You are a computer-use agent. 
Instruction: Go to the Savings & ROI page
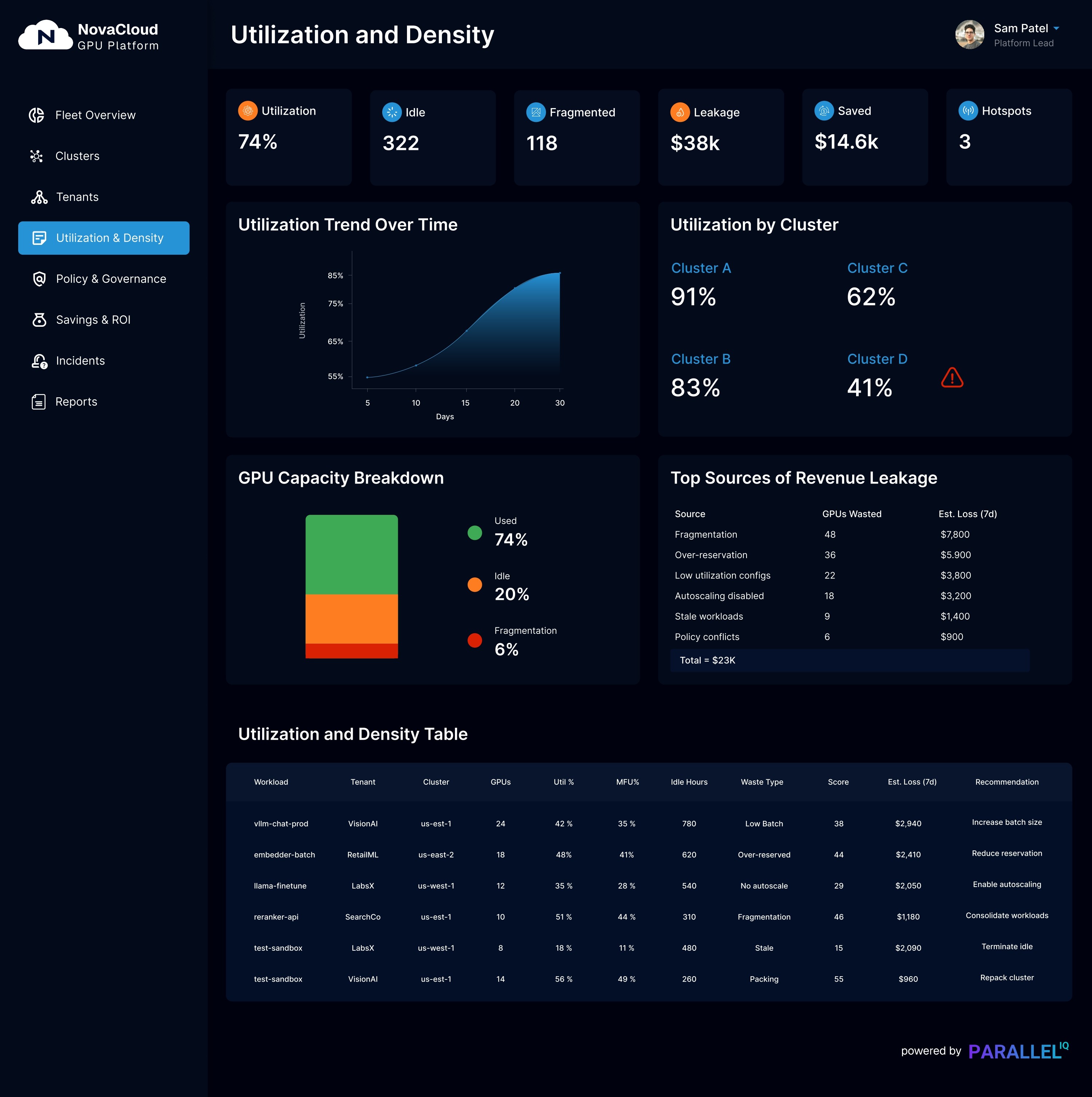tap(93, 320)
